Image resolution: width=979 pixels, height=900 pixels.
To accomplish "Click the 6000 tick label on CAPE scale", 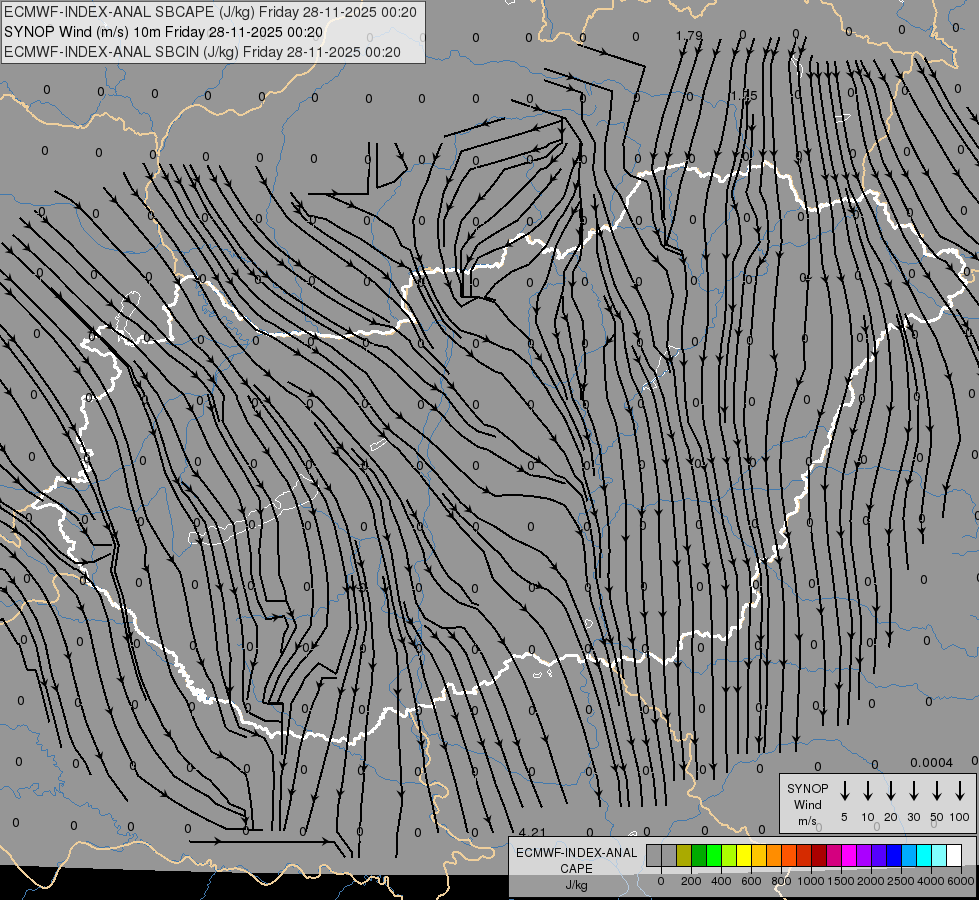I will pos(961,881).
